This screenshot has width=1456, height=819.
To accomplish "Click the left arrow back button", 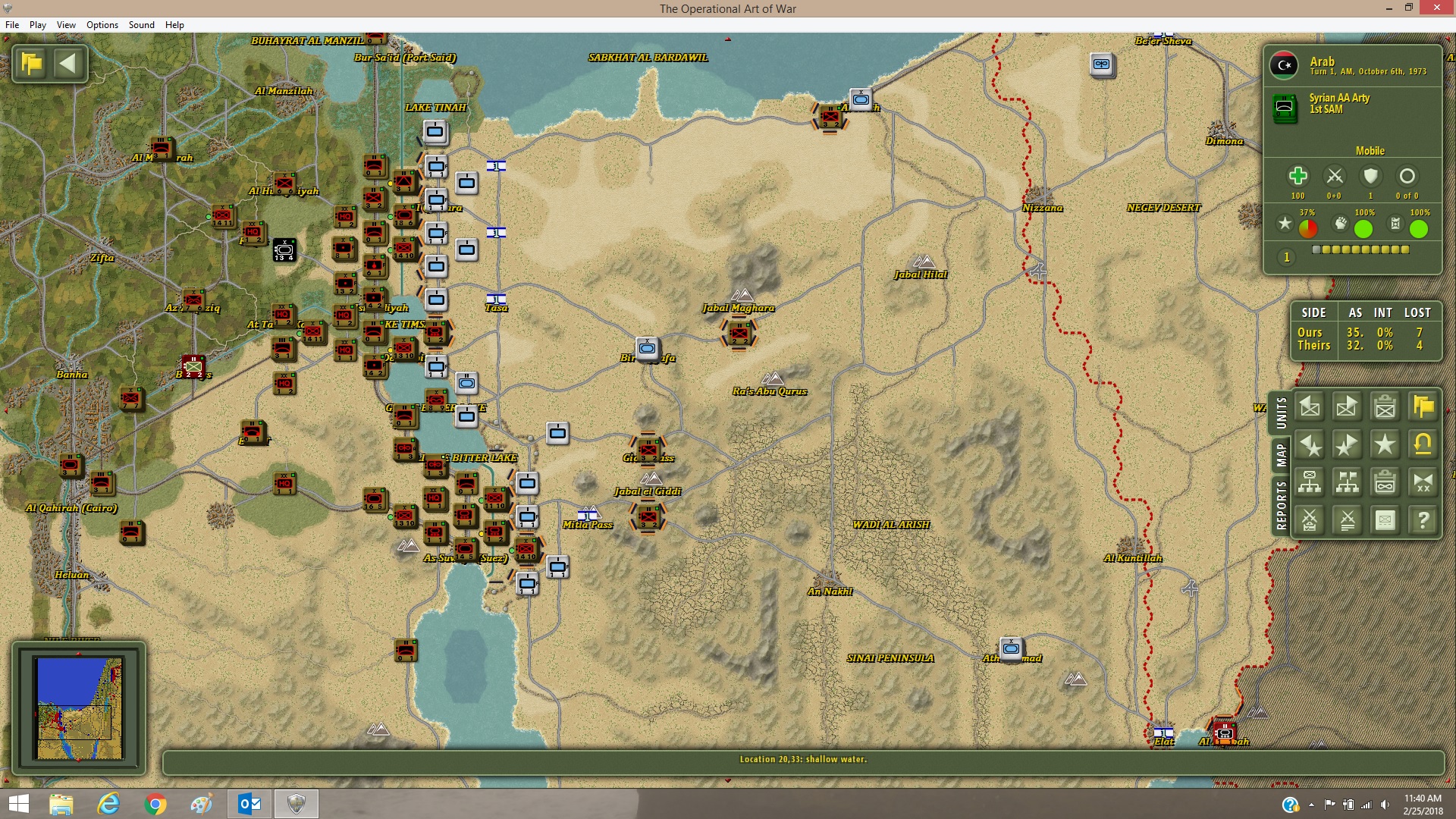I will pyautogui.click(x=68, y=63).
